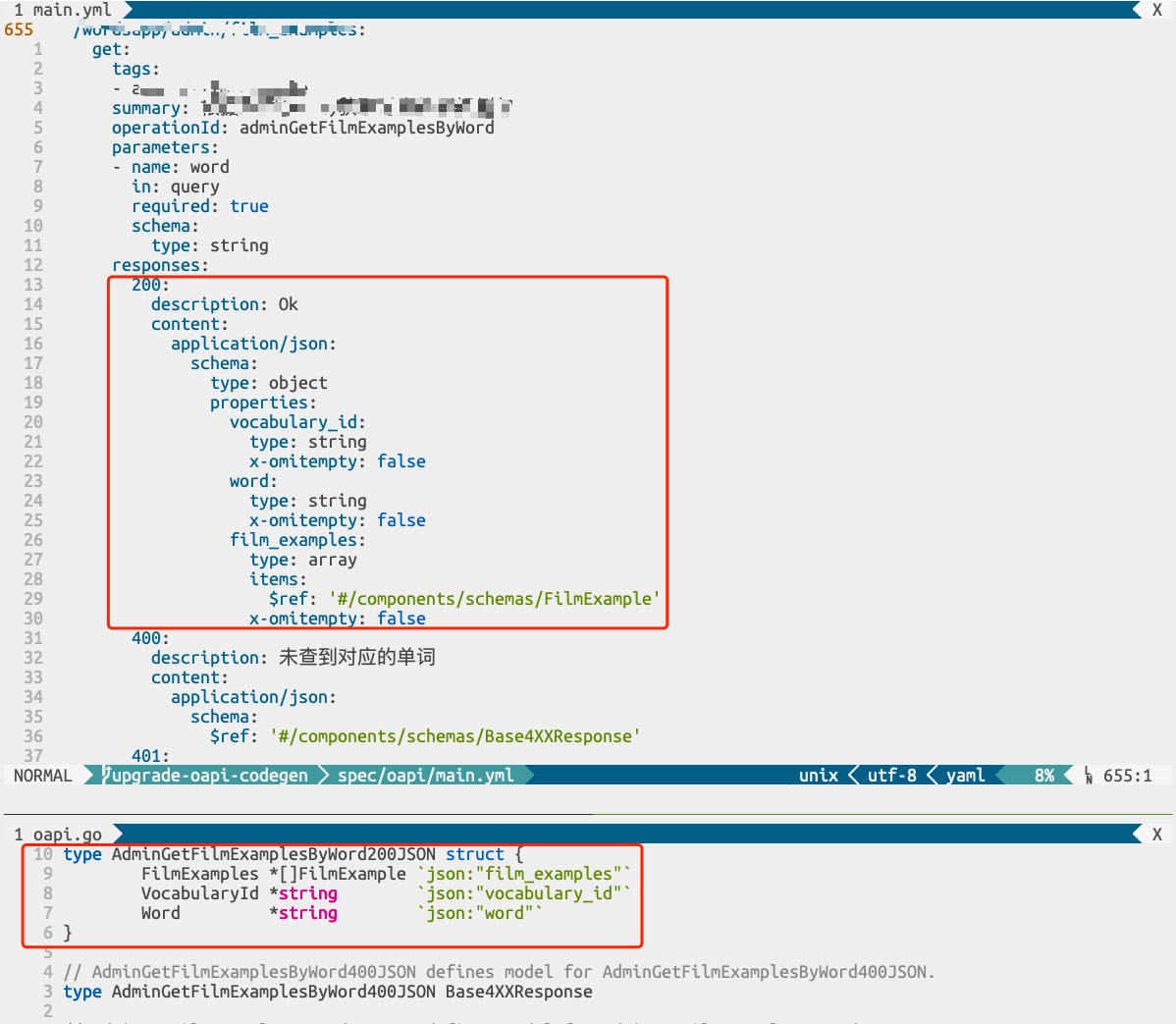1176x1024 pixels.
Task: Click the FilmExample $ref string
Action: click(494, 599)
